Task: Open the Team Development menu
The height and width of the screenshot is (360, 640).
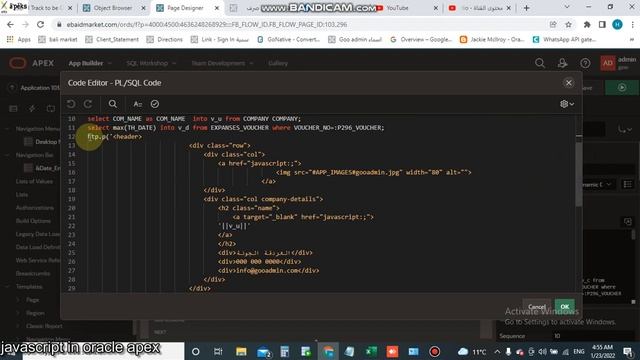Action: 222,63
